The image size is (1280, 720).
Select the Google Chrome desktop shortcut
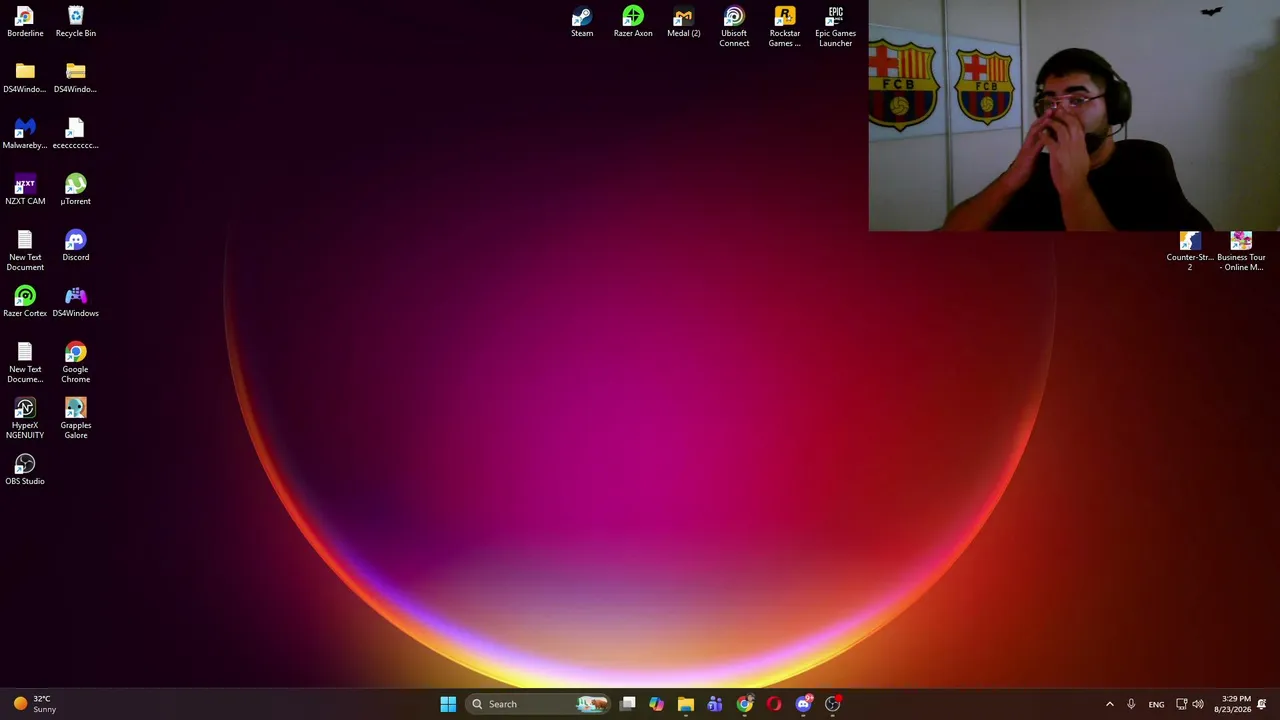(x=76, y=363)
